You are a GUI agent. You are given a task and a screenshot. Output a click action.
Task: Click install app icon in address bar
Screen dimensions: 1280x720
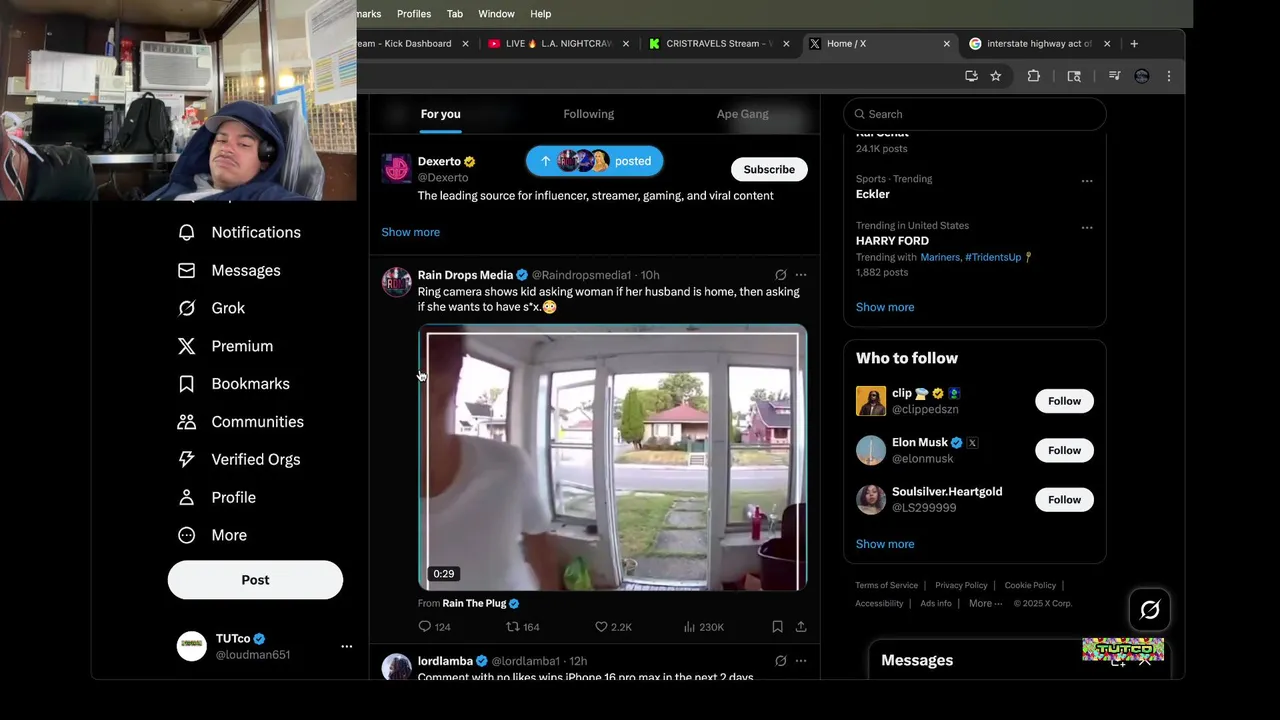tap(971, 76)
